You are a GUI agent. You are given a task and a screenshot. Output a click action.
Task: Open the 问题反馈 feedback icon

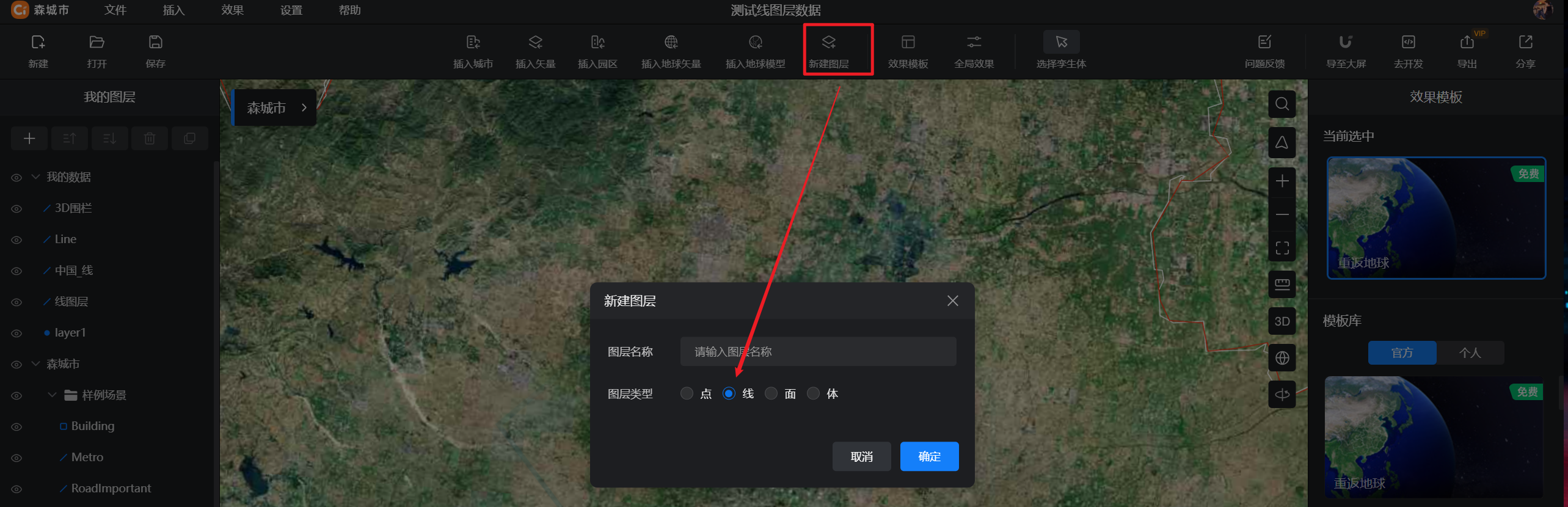click(x=1264, y=42)
